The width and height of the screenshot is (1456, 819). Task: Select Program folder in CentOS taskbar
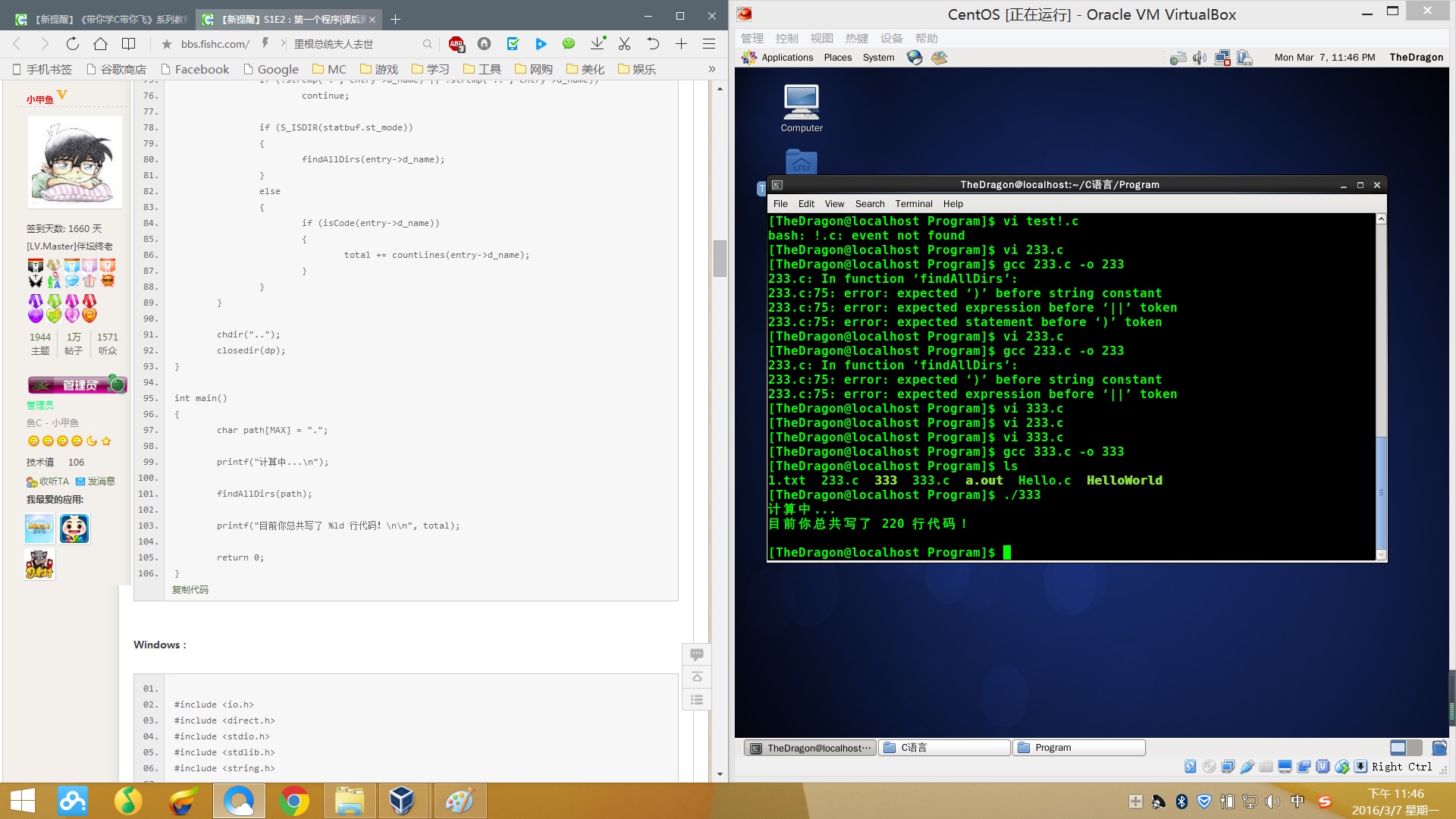click(x=1080, y=748)
